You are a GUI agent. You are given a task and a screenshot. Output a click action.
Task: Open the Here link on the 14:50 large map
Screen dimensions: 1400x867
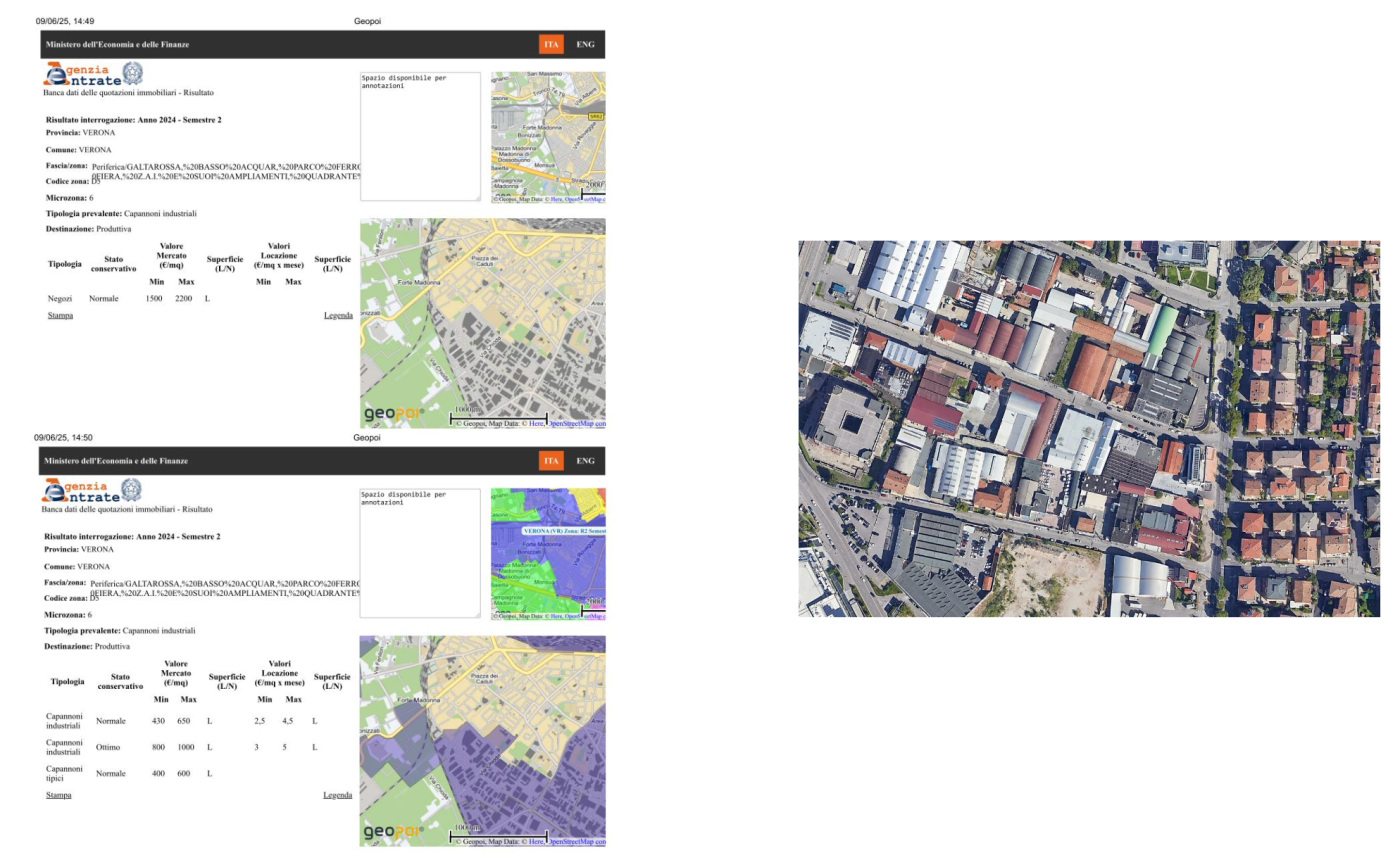pyautogui.click(x=537, y=842)
